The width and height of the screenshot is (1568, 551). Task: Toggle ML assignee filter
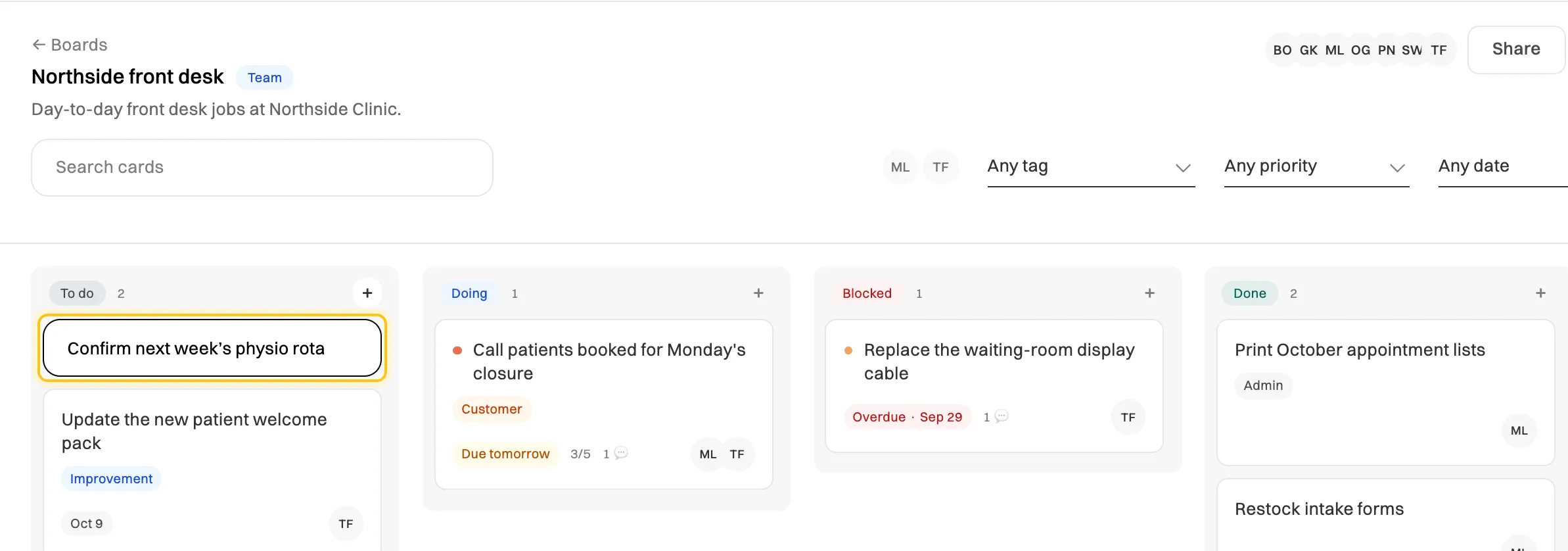coord(900,167)
